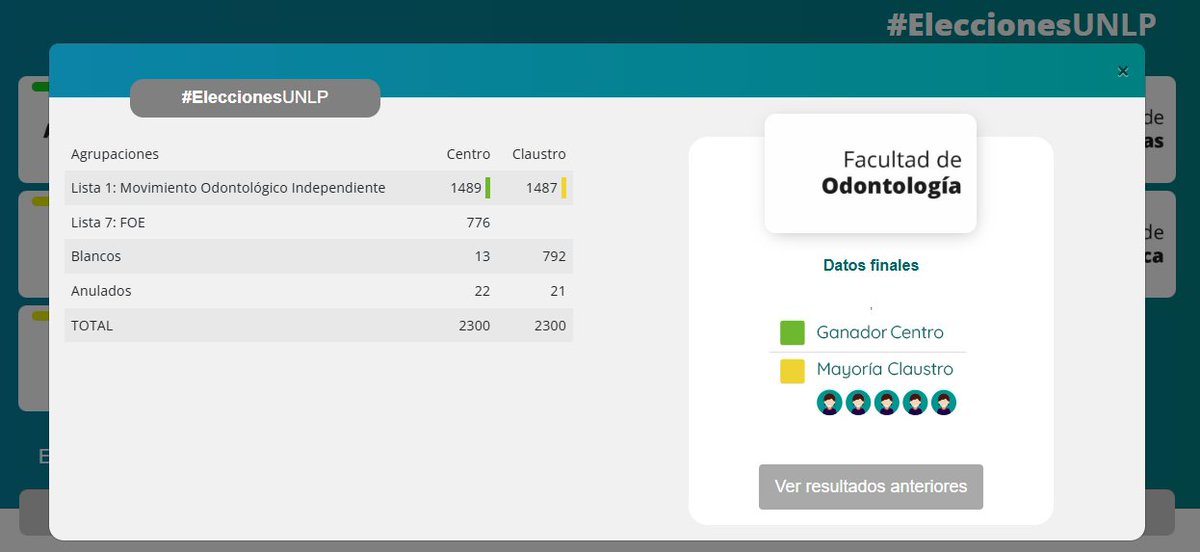Click the TOTAL row label
The width and height of the screenshot is (1200, 552).
(x=92, y=325)
